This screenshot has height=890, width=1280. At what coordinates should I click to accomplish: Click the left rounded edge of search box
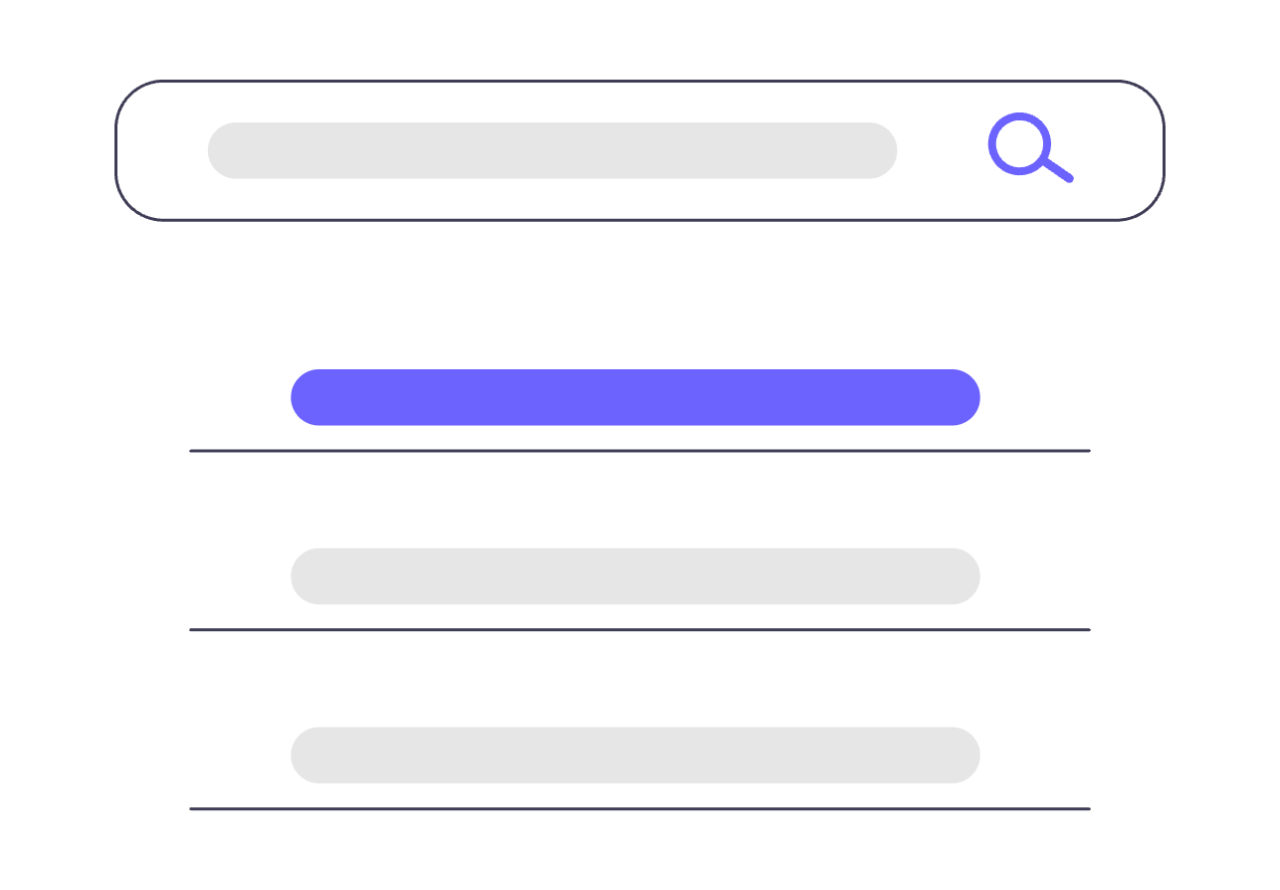[x=118, y=151]
